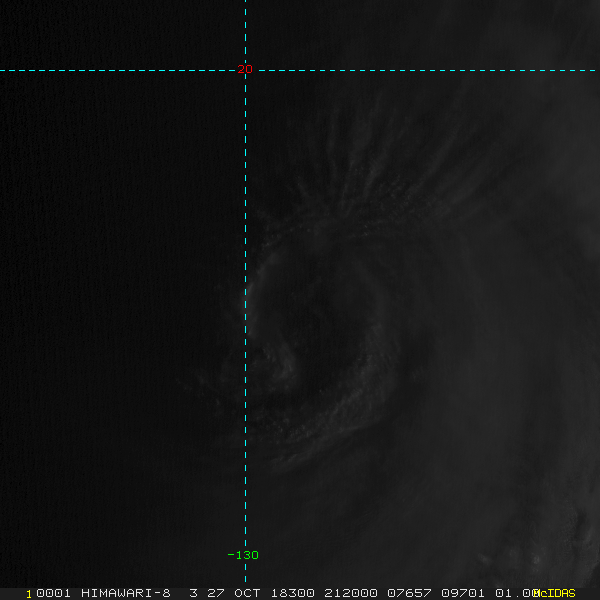Image resolution: width=600 pixels, height=600 pixels.
Task: Select the 27 OCT date text
Action: (236, 593)
